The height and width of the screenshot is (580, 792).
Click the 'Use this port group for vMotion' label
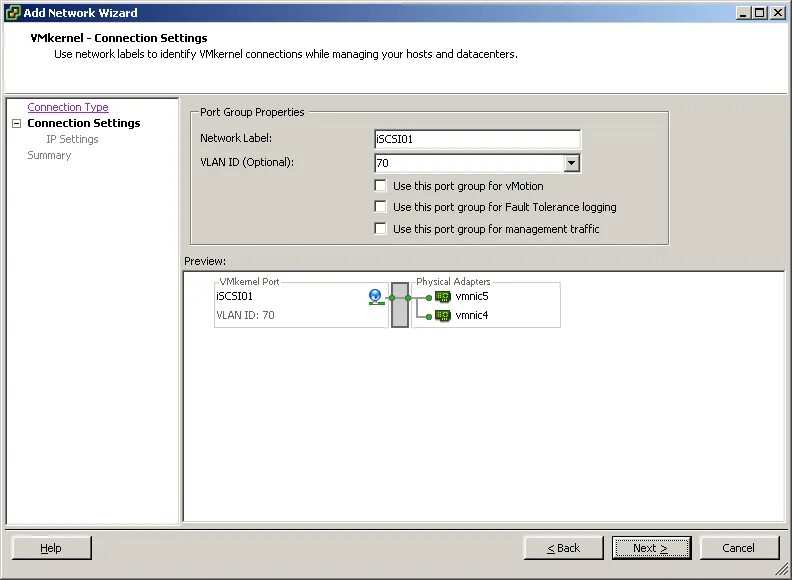(468, 186)
